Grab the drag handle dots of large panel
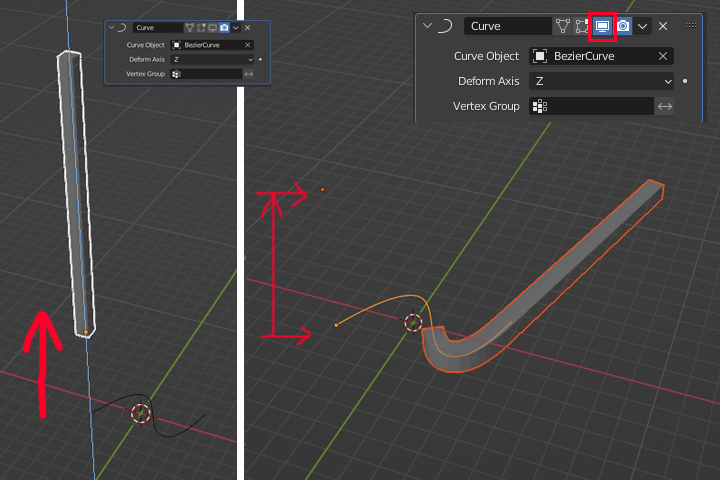720x480 pixels. pos(691,26)
